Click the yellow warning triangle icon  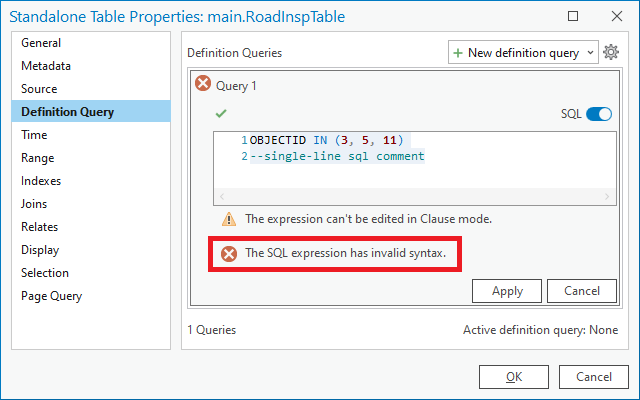[x=229, y=219]
